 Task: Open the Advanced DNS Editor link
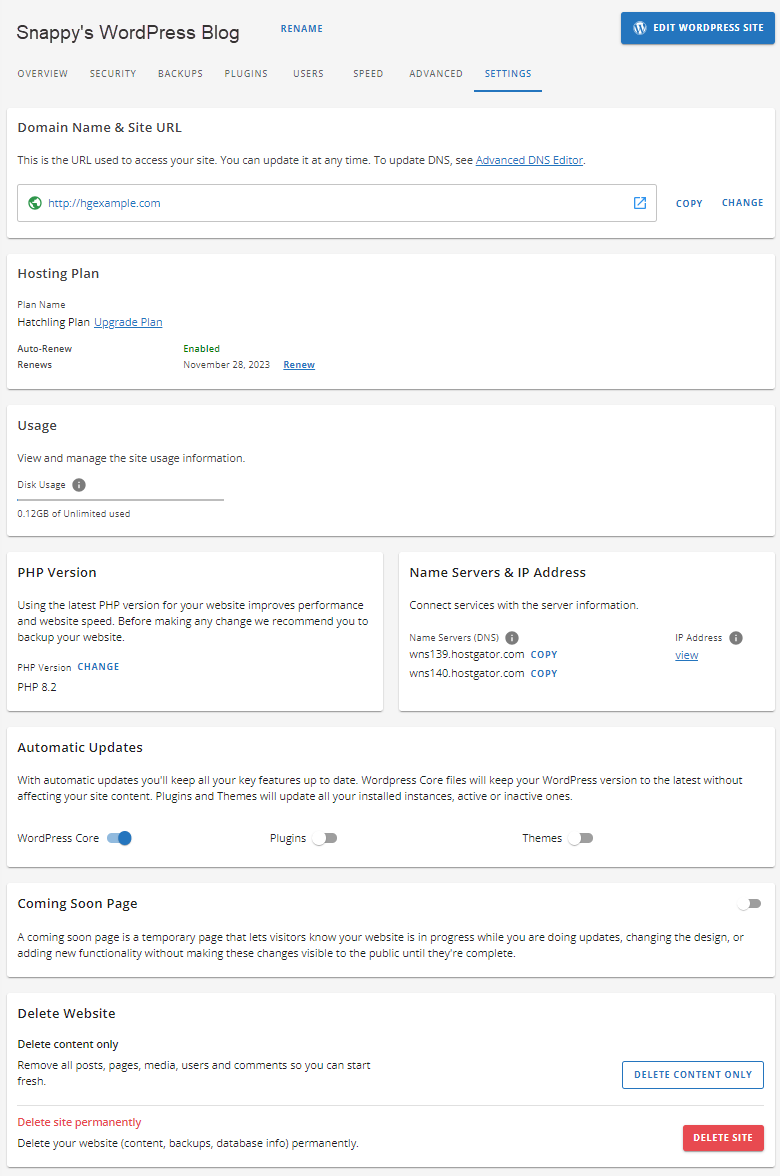[528, 160]
